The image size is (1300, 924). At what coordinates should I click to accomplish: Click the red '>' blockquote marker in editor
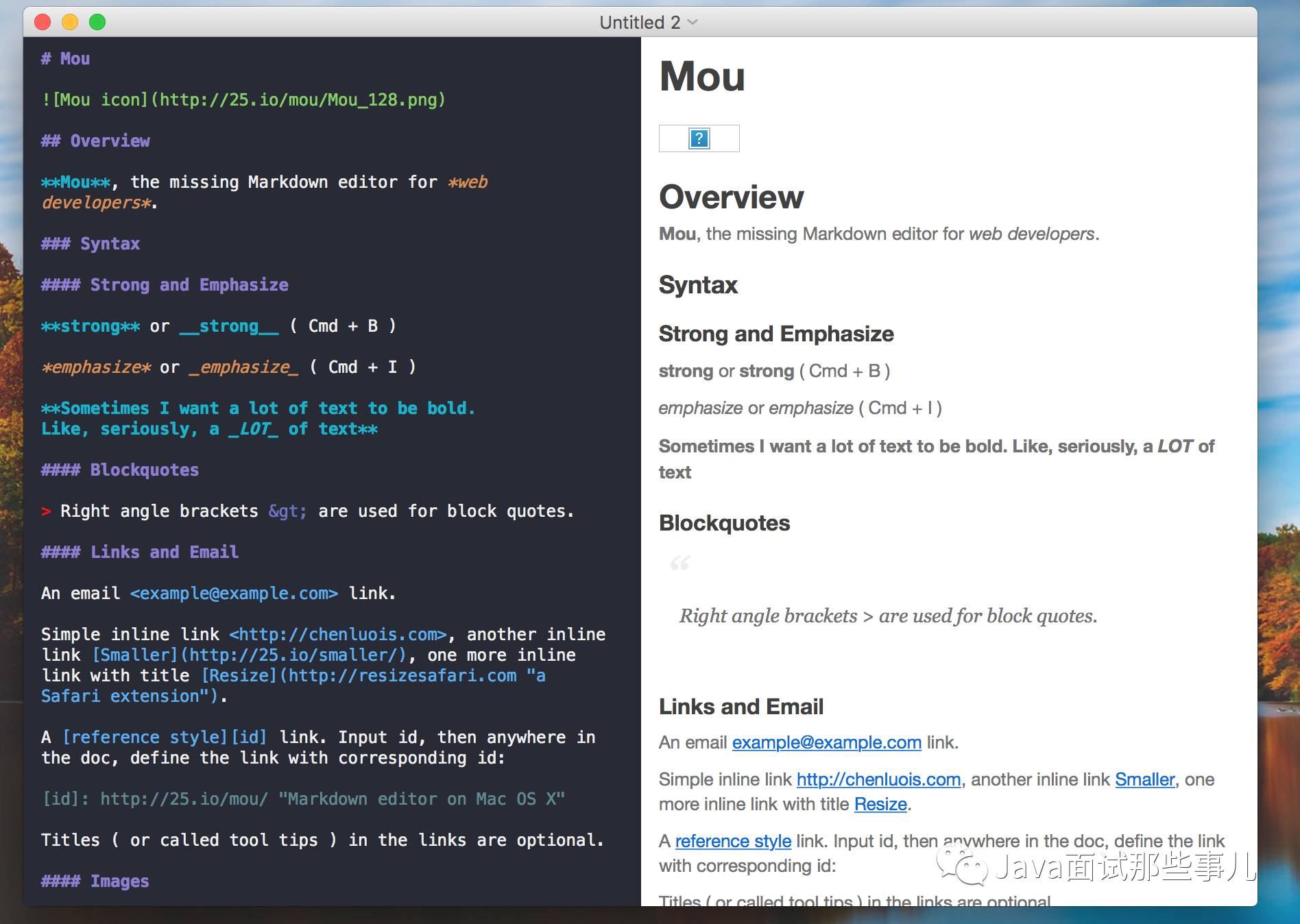(46, 511)
